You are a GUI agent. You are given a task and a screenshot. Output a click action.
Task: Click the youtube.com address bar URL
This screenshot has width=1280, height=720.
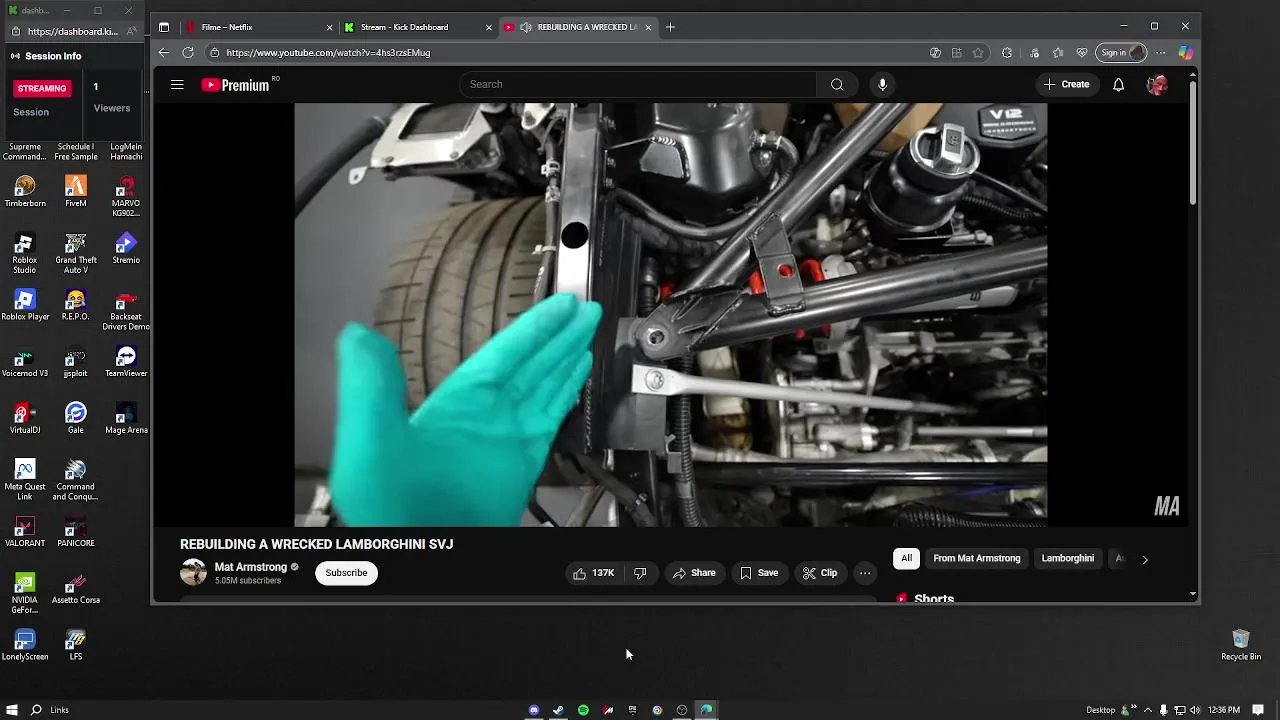[x=328, y=53]
